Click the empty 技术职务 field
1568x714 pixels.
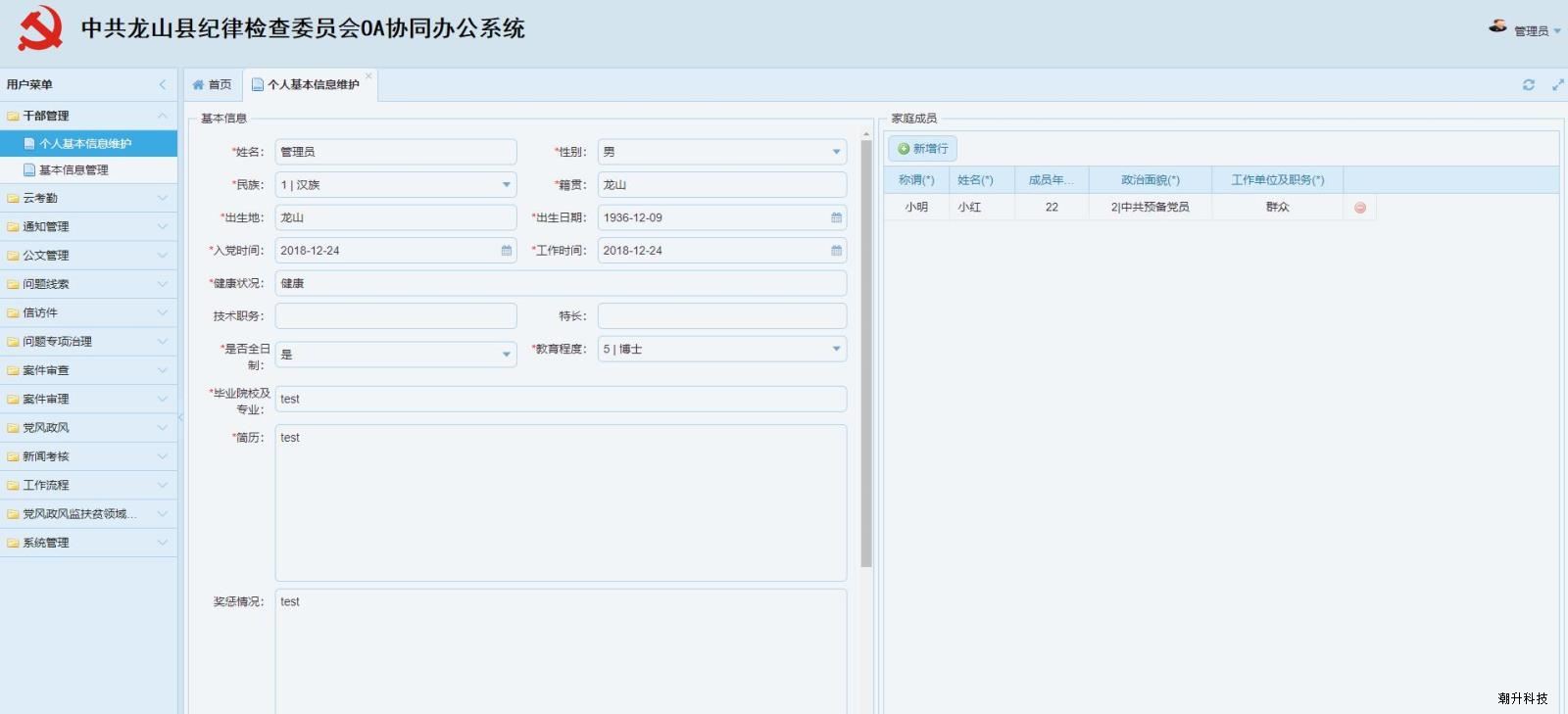(x=396, y=316)
